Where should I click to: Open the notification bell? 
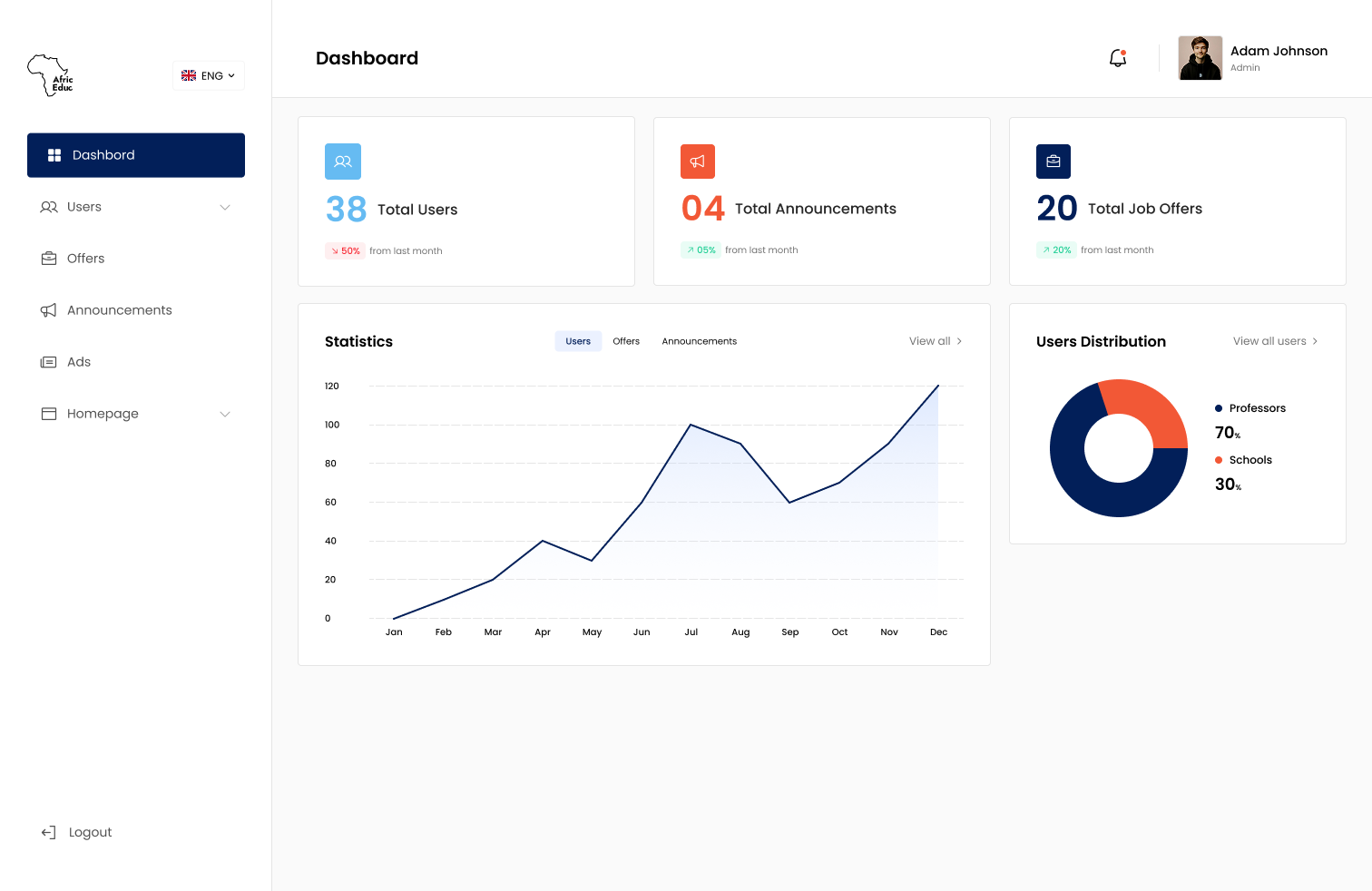pyautogui.click(x=1118, y=58)
